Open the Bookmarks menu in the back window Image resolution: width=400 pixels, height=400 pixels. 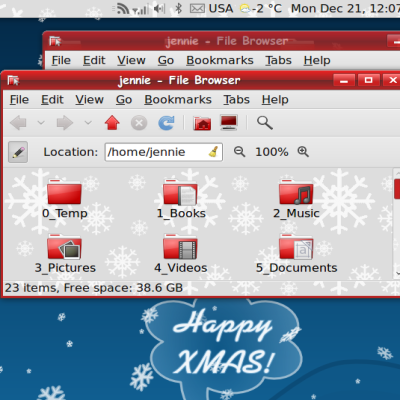pyautogui.click(x=220, y=60)
